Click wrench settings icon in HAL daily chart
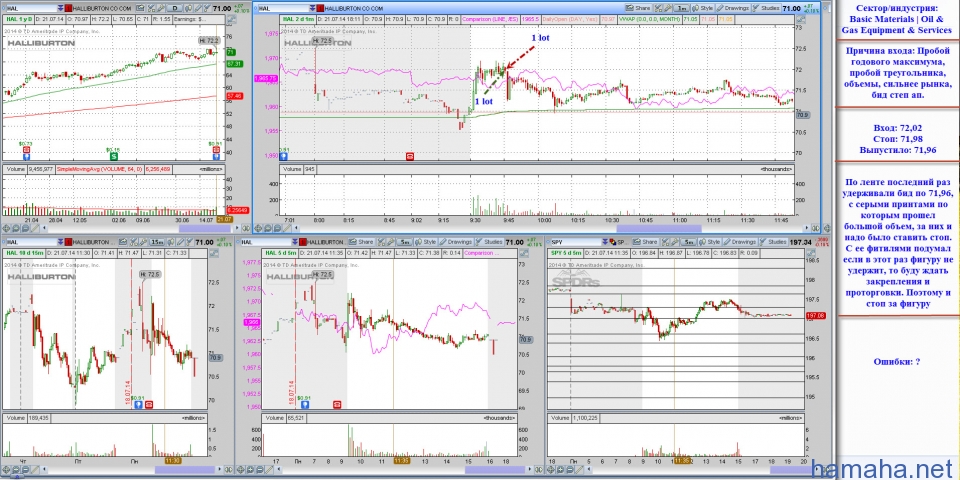This screenshot has height=480, width=960. [x=160, y=8]
